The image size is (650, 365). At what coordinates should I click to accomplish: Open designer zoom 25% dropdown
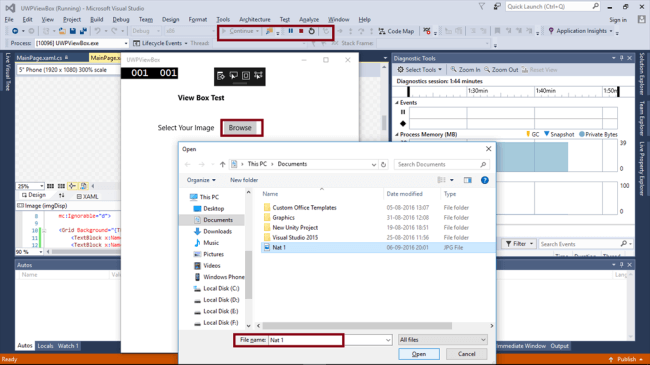[30, 186]
